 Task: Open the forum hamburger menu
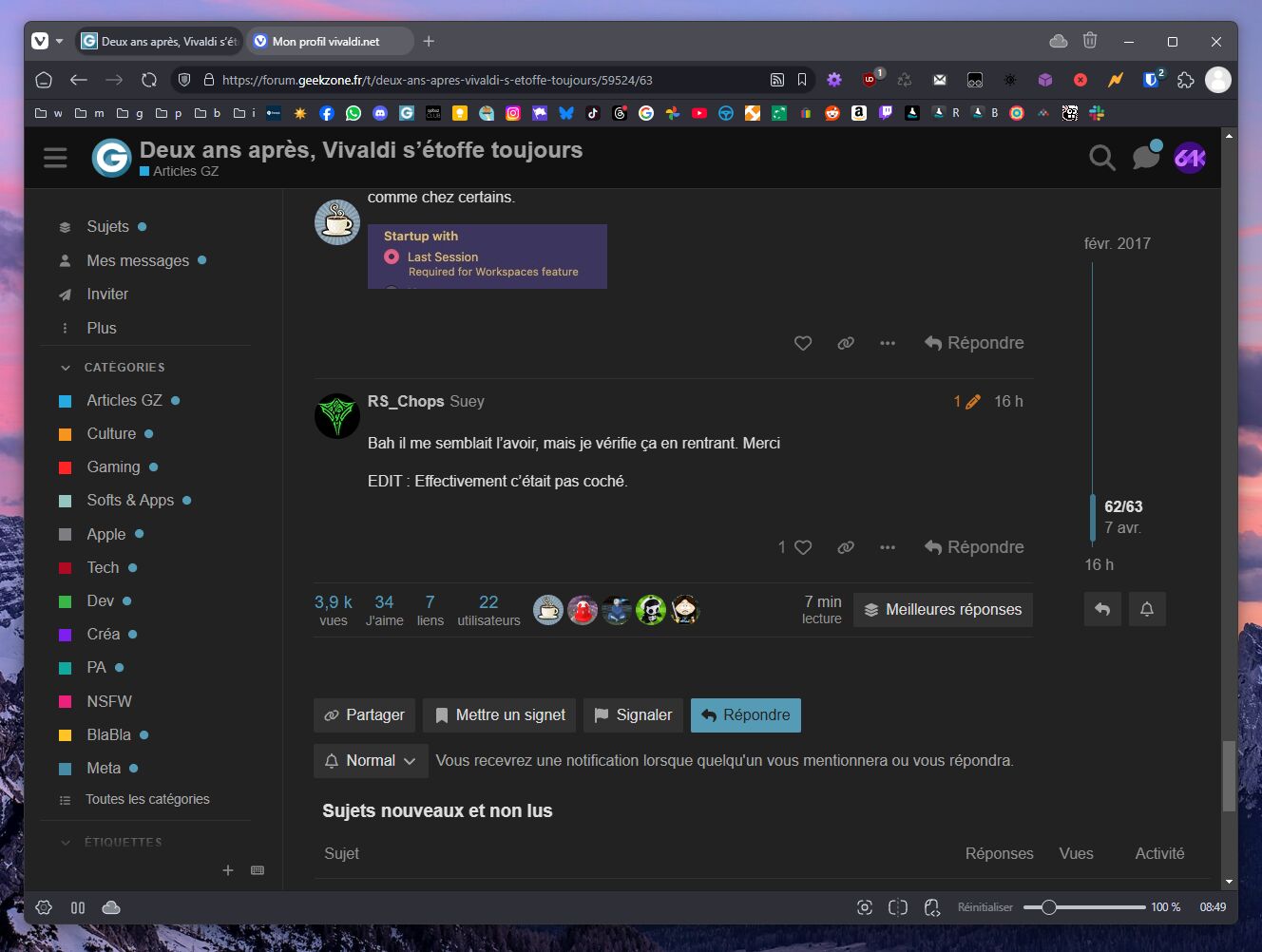click(x=55, y=158)
